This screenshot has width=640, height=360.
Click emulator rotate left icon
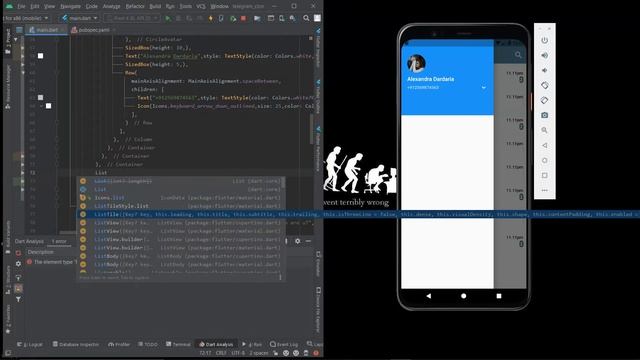tap(544, 85)
